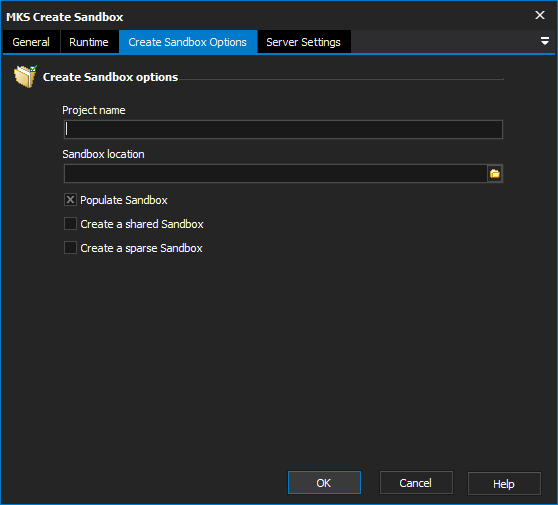Toggle the Populate Sandbox checkbox
Image resolution: width=558 pixels, height=505 pixels.
tap(70, 200)
